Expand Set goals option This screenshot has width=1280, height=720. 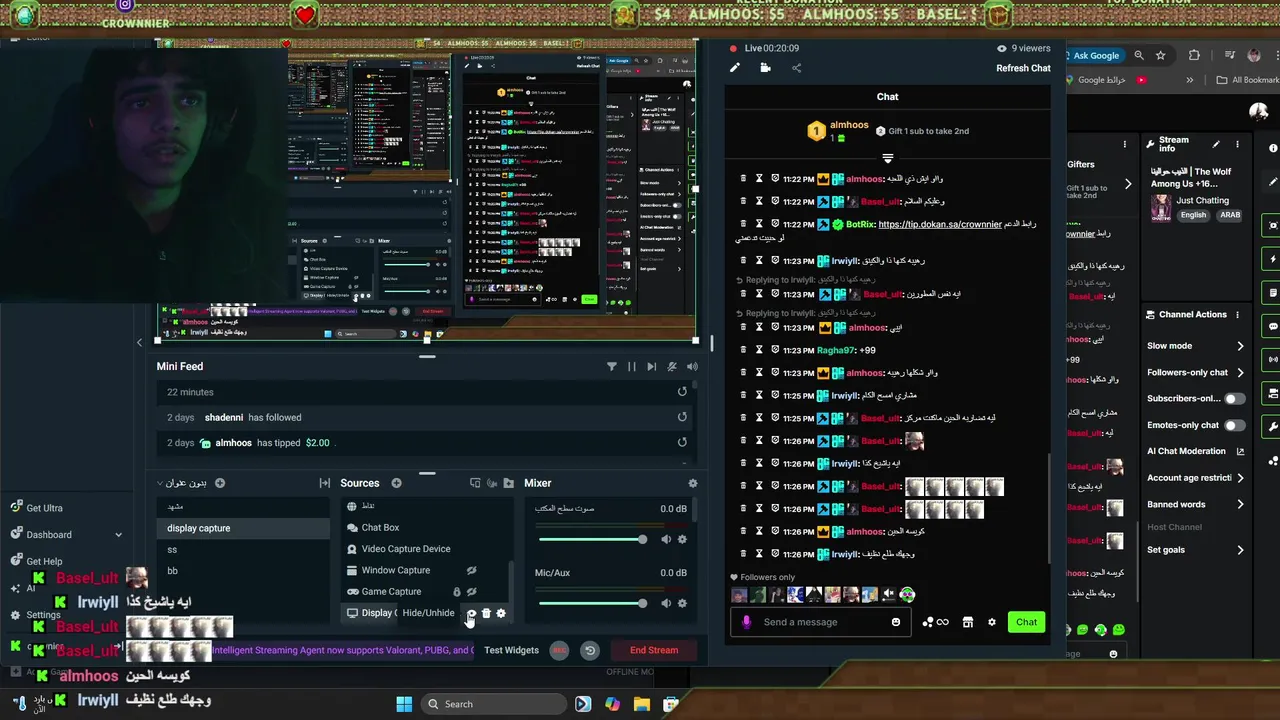pos(1196,550)
